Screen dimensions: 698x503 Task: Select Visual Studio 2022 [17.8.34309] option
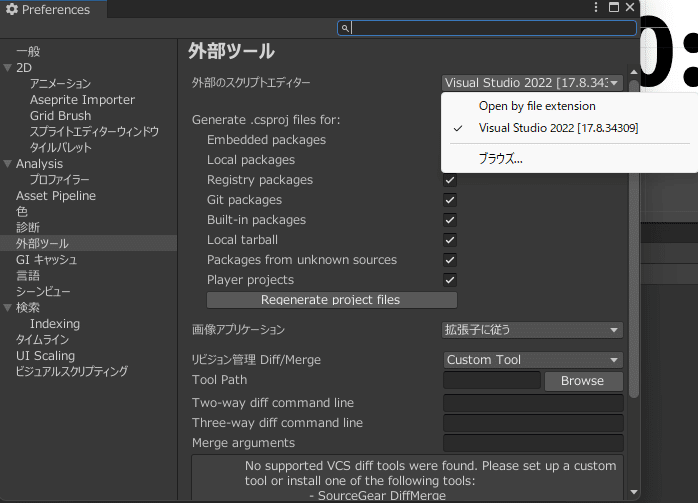[558, 128]
